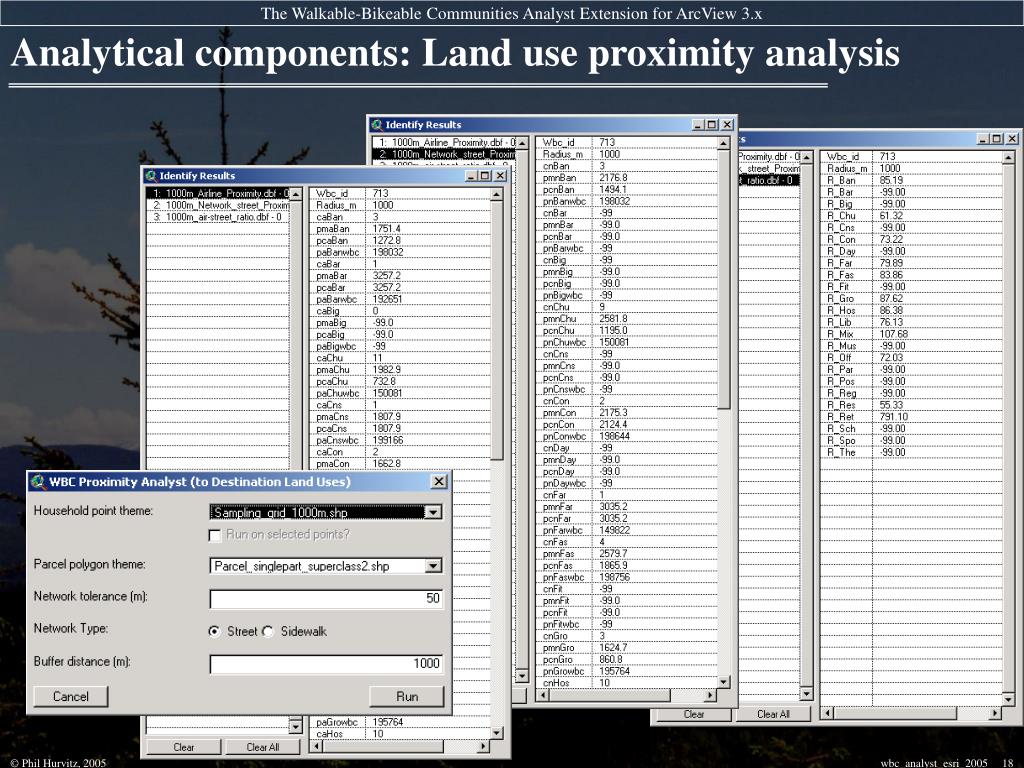Click the pmnBan value 2176.8
Viewport: 1024px width, 768px height.
[x=613, y=178]
